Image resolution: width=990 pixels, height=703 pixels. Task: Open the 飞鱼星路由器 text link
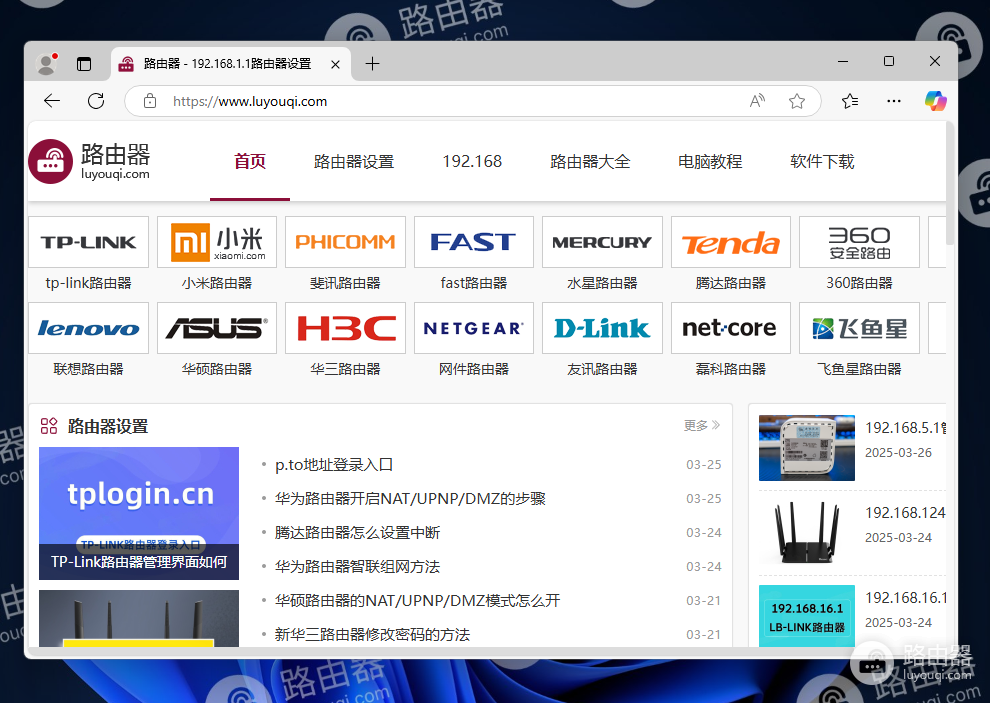tap(859, 369)
